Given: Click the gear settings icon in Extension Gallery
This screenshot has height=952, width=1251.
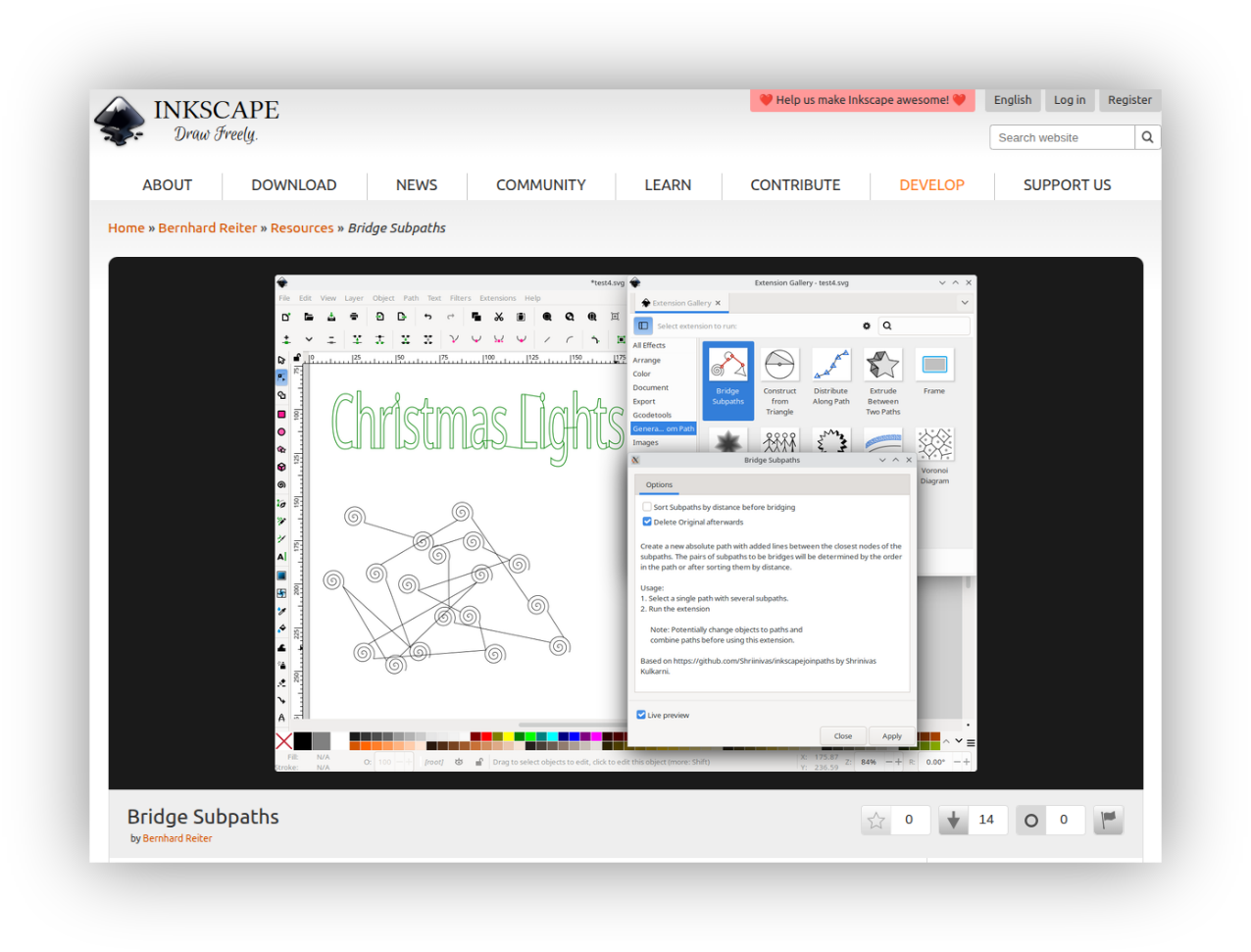Looking at the screenshot, I should (867, 326).
